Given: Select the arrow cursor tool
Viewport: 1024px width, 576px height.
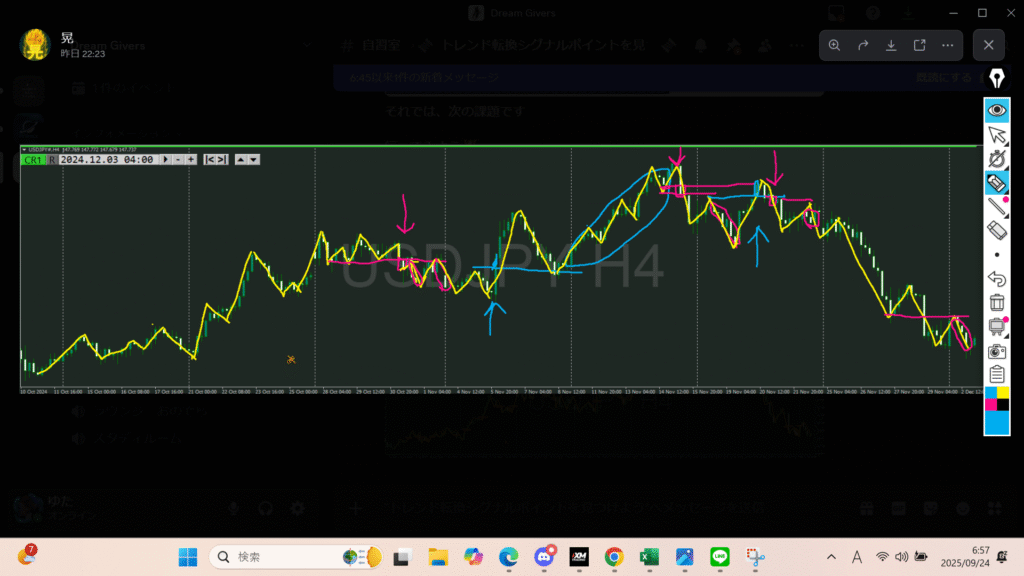Looking at the screenshot, I should (x=996, y=134).
